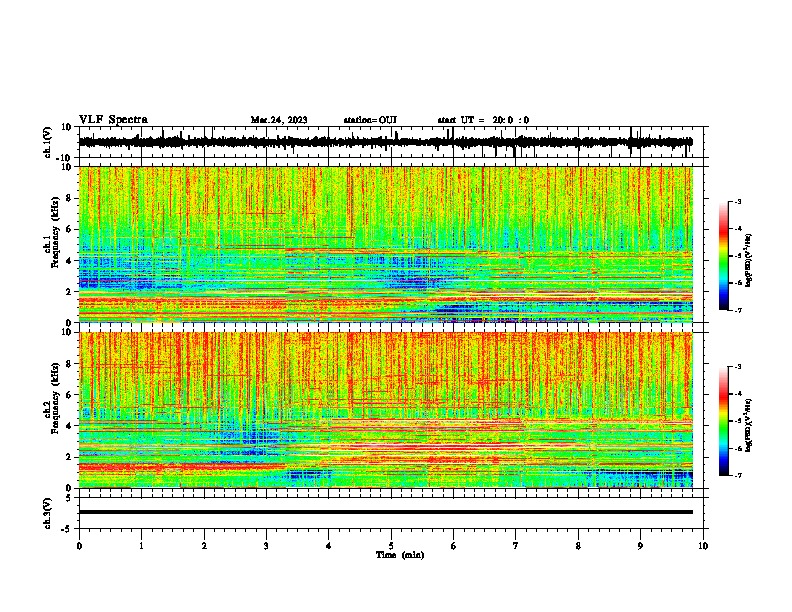792x612 pixels.
Task: Click the ch.2 color bar log(PSD) label
Action: pos(748,425)
